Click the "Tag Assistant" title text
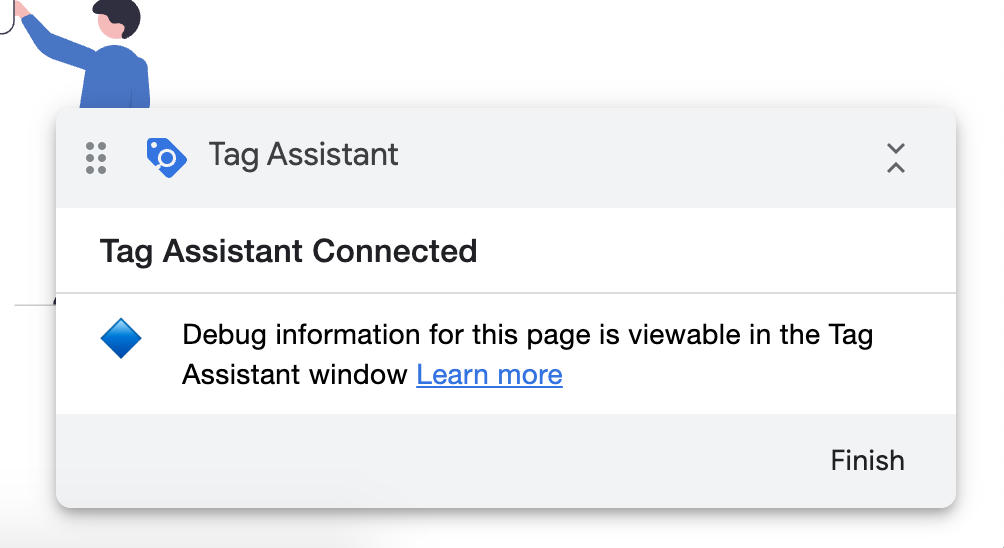The width and height of the screenshot is (1004, 548). (x=303, y=155)
